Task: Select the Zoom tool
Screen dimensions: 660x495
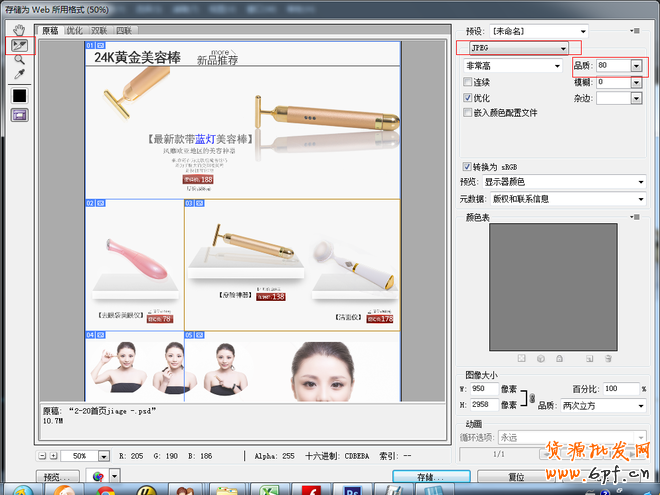Action: click(x=19, y=60)
